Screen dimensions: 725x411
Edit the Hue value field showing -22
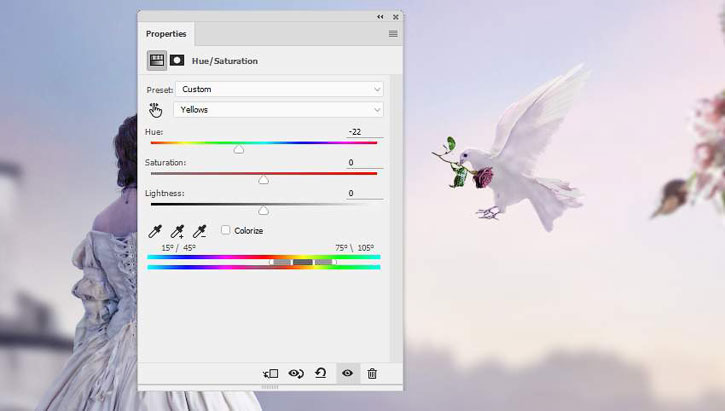click(x=365, y=132)
